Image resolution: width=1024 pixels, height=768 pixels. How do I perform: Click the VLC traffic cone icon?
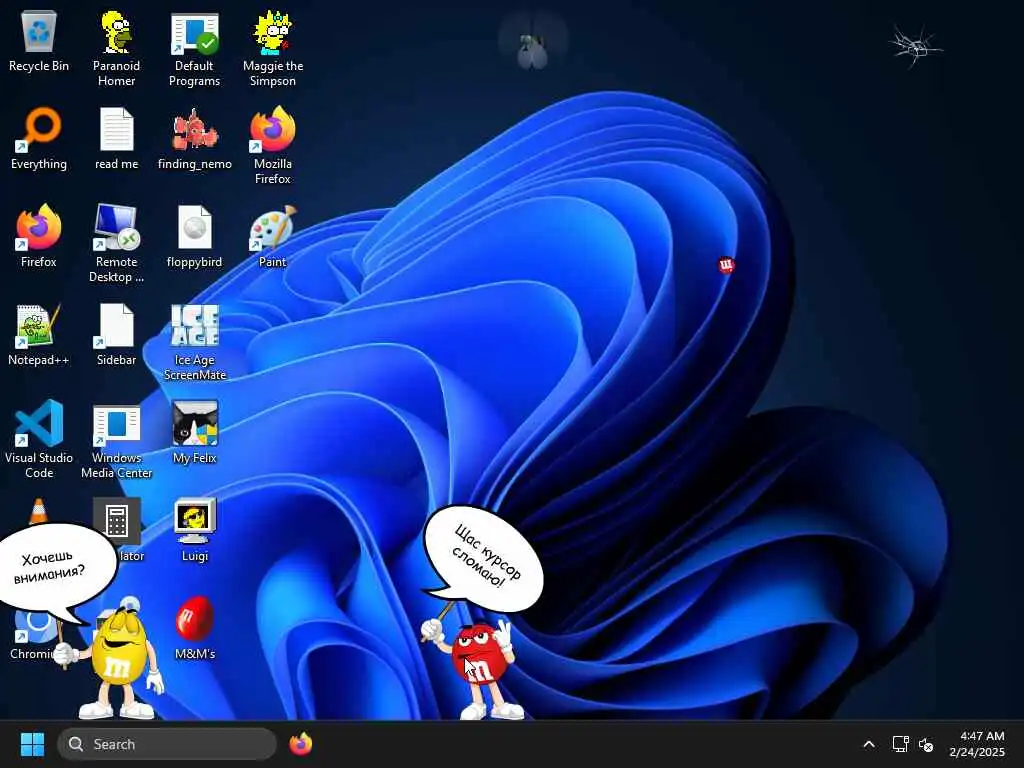39,511
